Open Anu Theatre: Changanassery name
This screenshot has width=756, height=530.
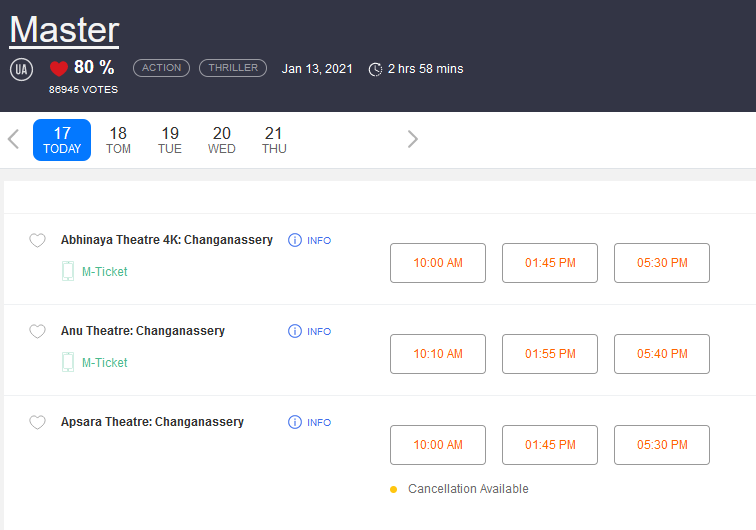[143, 331]
